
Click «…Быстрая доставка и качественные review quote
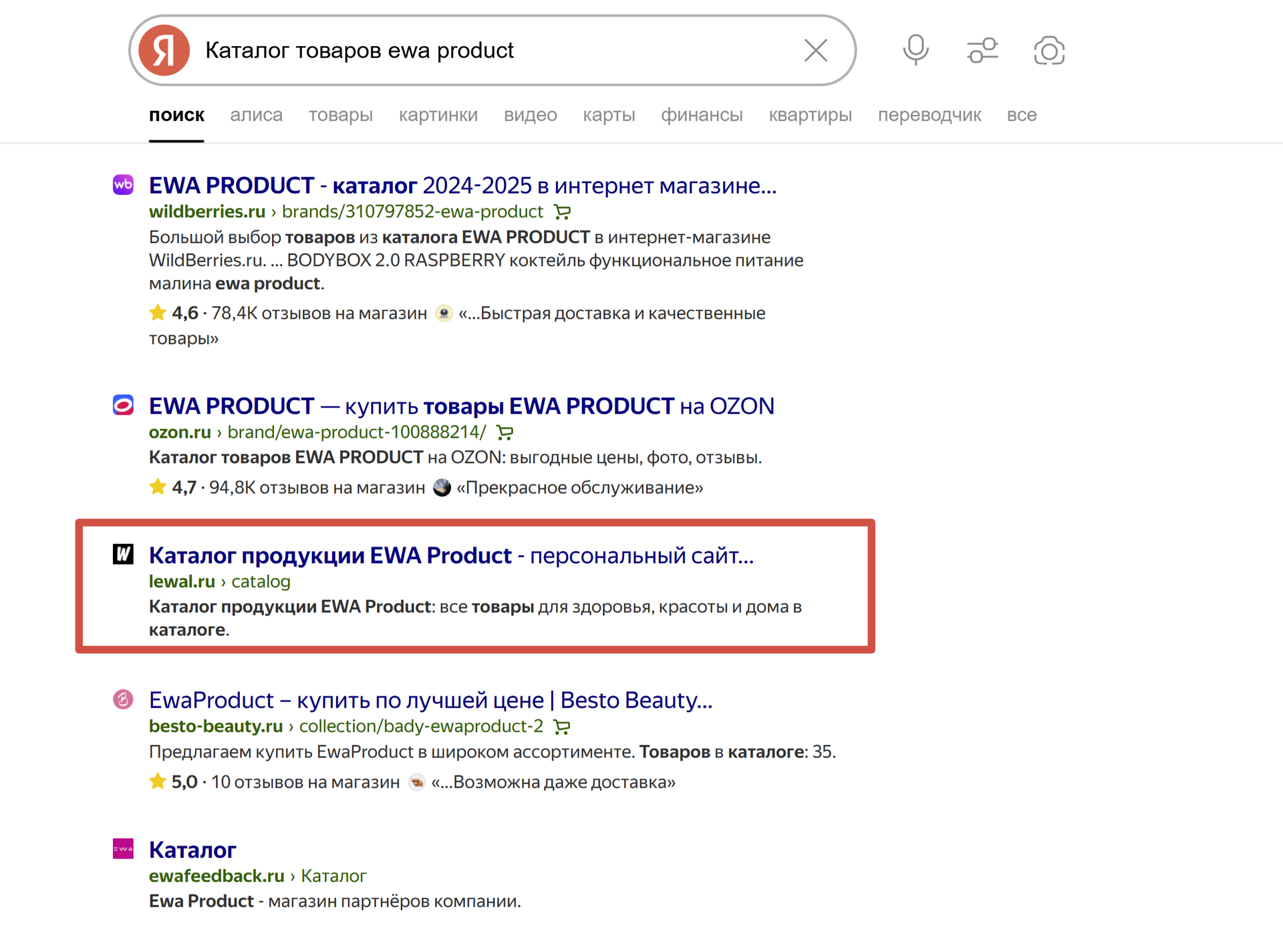611,313
